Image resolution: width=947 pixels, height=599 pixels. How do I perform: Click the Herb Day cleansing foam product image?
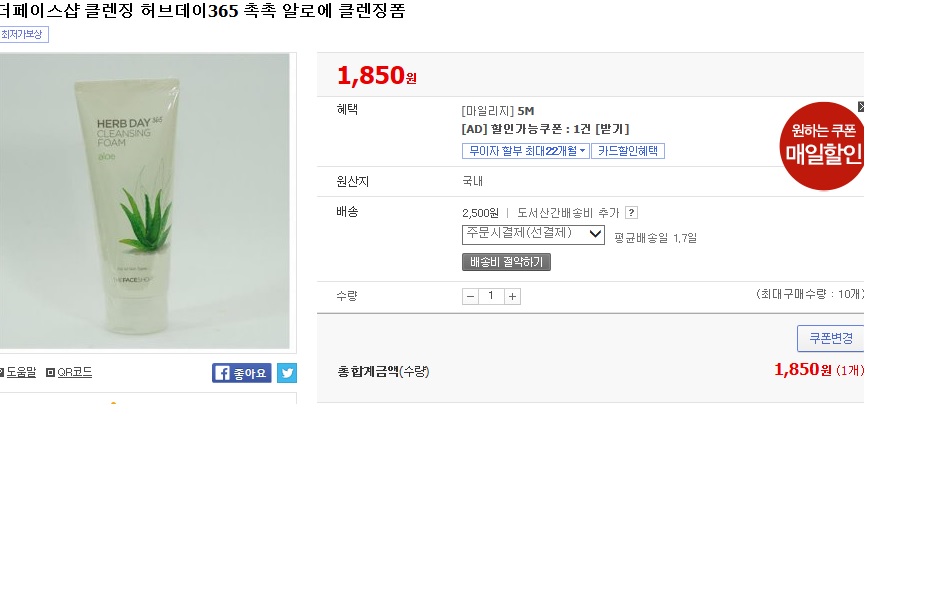click(145, 200)
